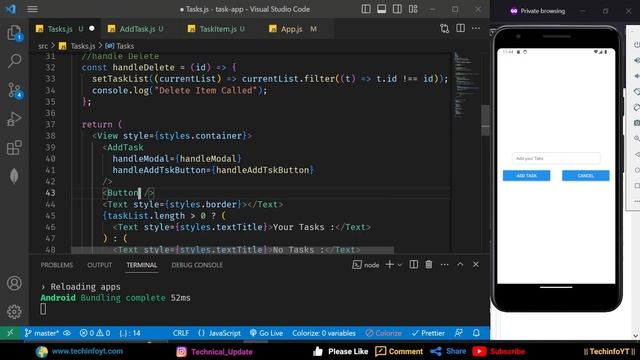The image size is (640, 360).
Task: Click Open Changes icon in editor toolbar
Action: coord(444,28)
